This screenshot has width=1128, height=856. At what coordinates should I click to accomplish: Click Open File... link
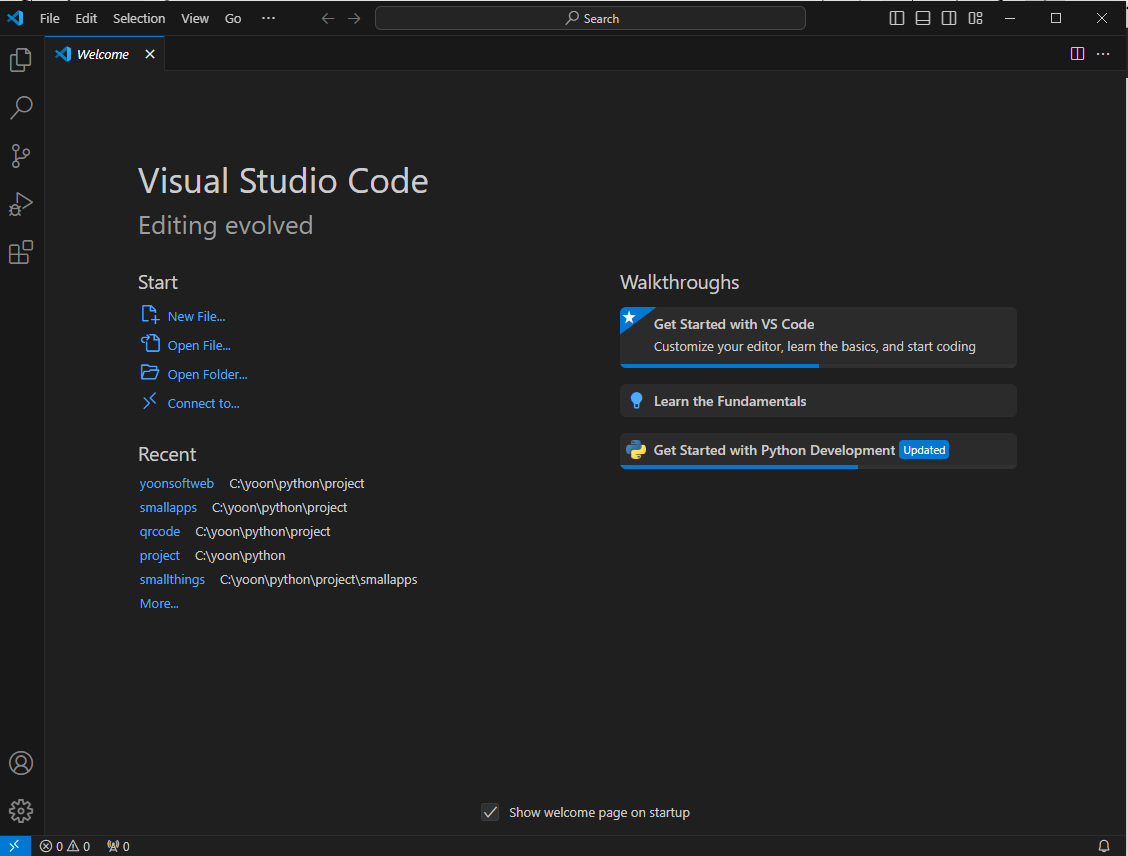199,345
